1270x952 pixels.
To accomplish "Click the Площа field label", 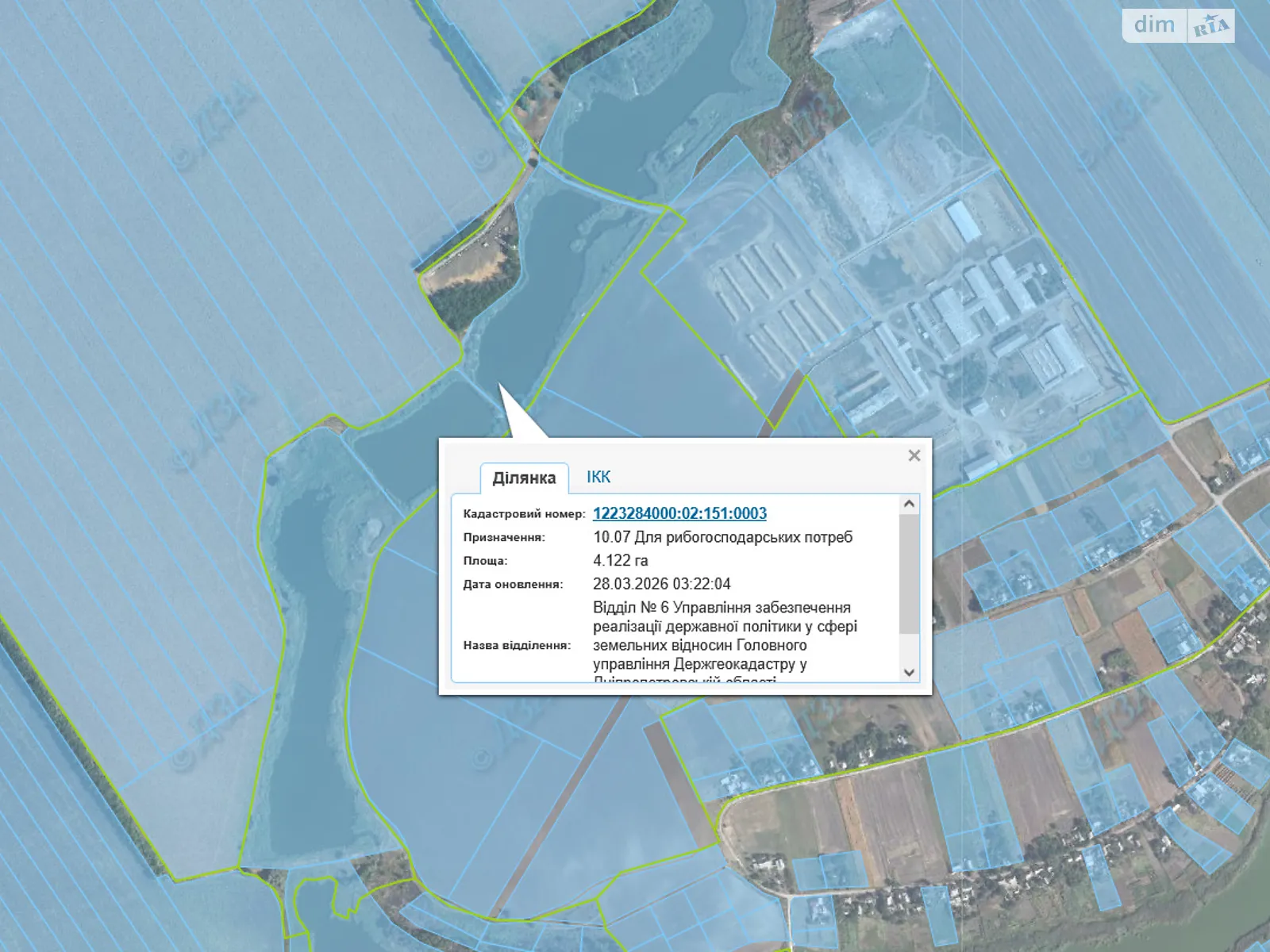I will point(485,560).
